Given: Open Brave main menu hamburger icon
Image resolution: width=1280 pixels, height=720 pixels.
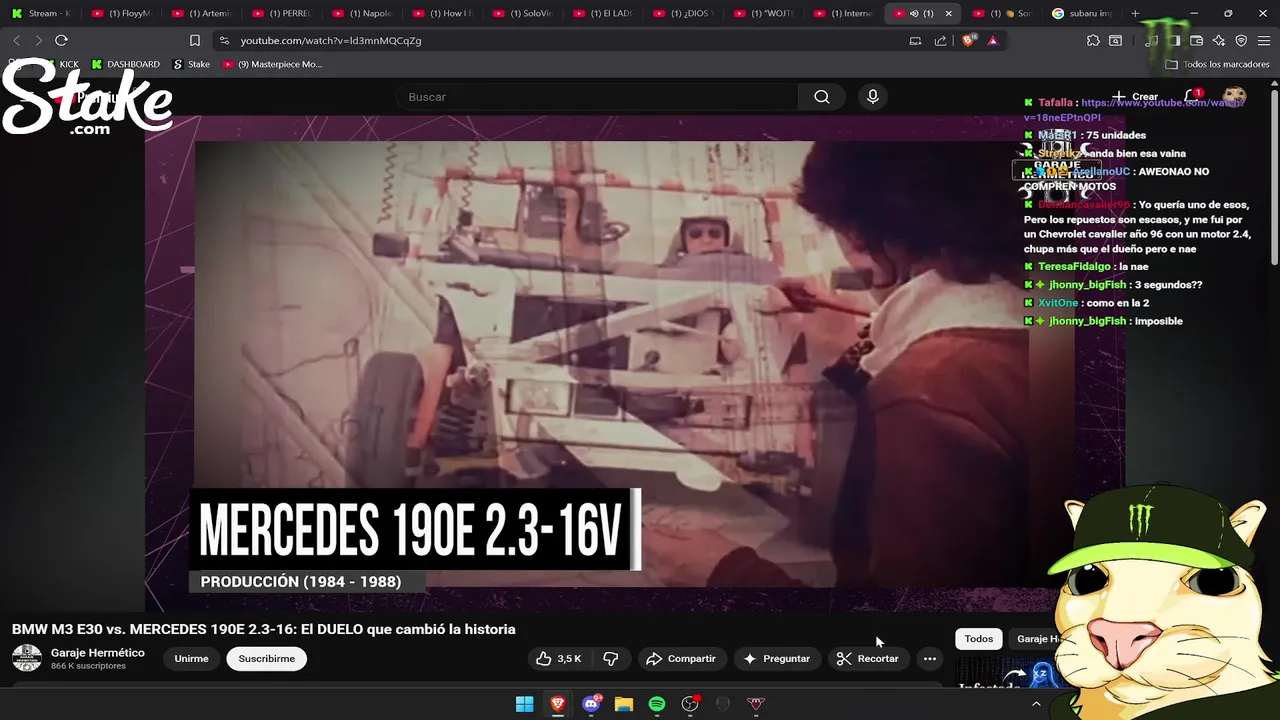Looking at the screenshot, I should (x=1265, y=40).
